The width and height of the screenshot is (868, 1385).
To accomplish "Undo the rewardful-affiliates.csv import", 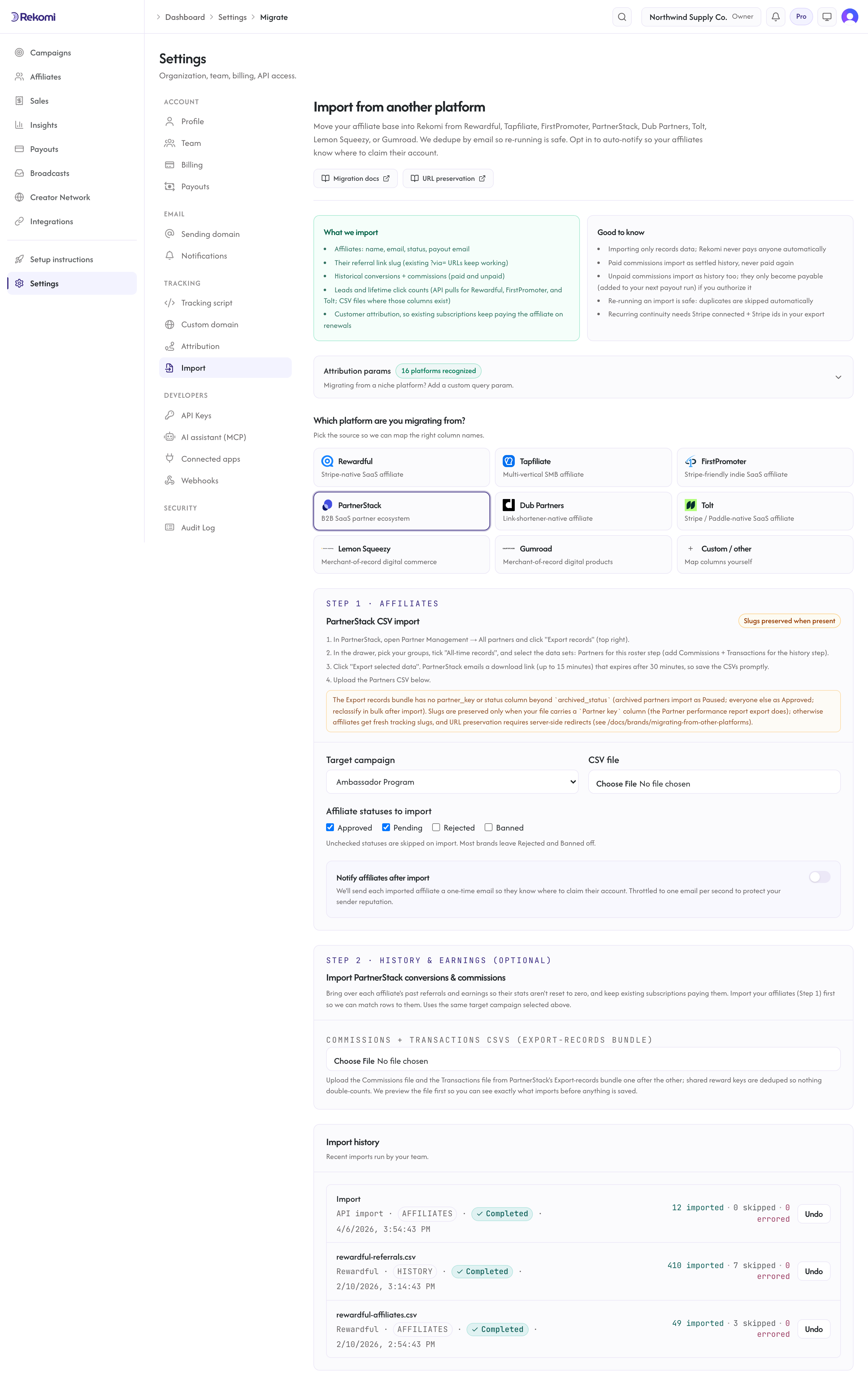I will coord(813,1329).
